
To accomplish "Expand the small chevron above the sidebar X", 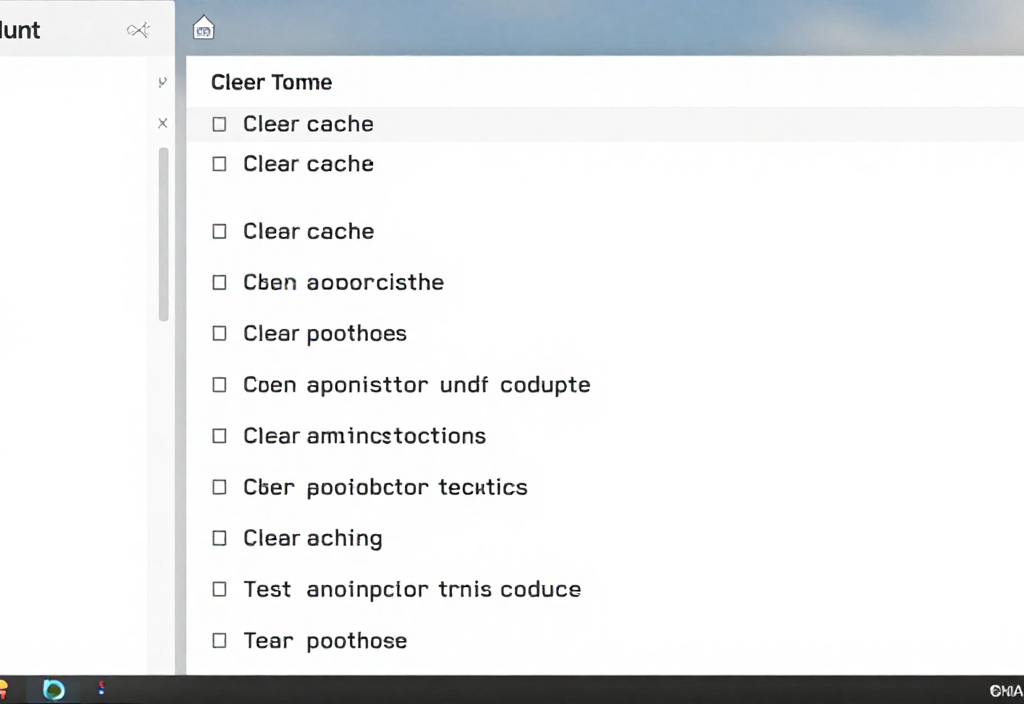I will pyautogui.click(x=163, y=83).
